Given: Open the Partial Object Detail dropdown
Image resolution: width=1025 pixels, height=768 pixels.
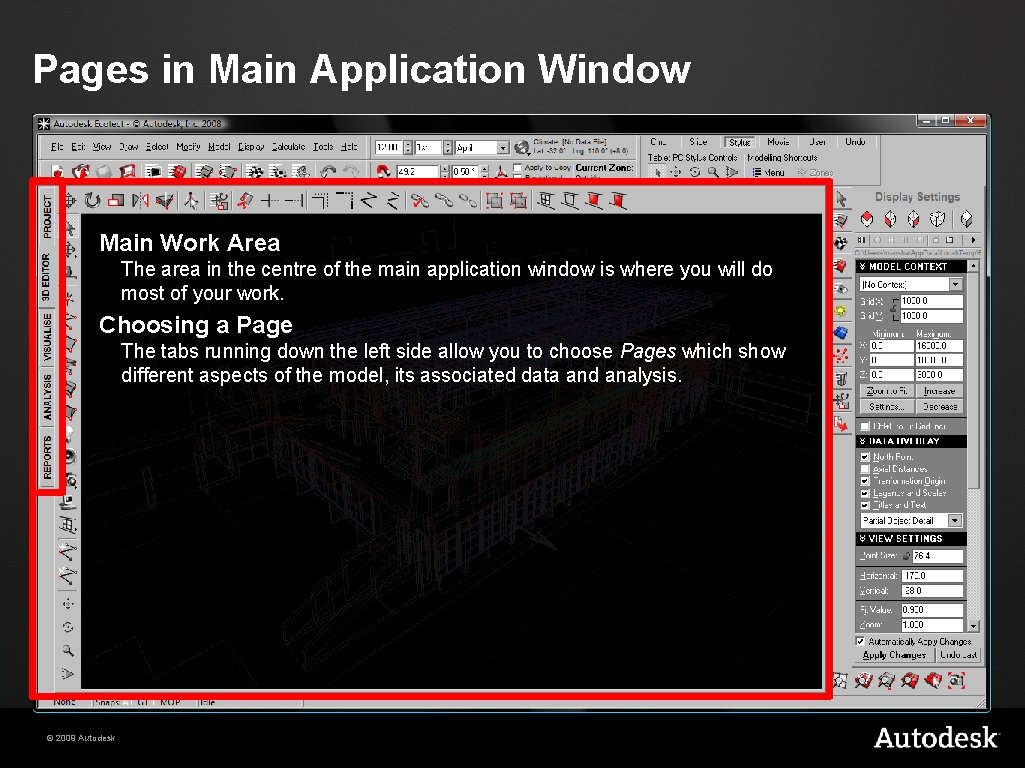Looking at the screenshot, I should coord(955,520).
